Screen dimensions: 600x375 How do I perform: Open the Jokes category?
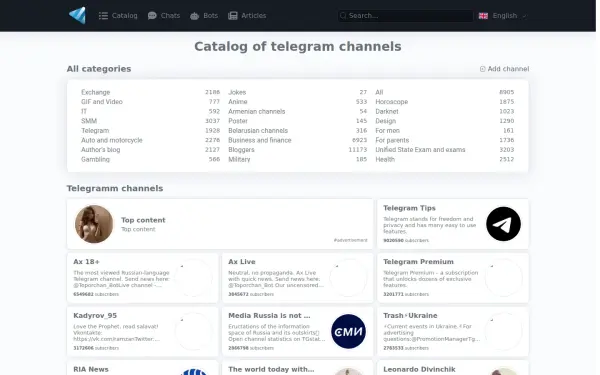click(237, 92)
